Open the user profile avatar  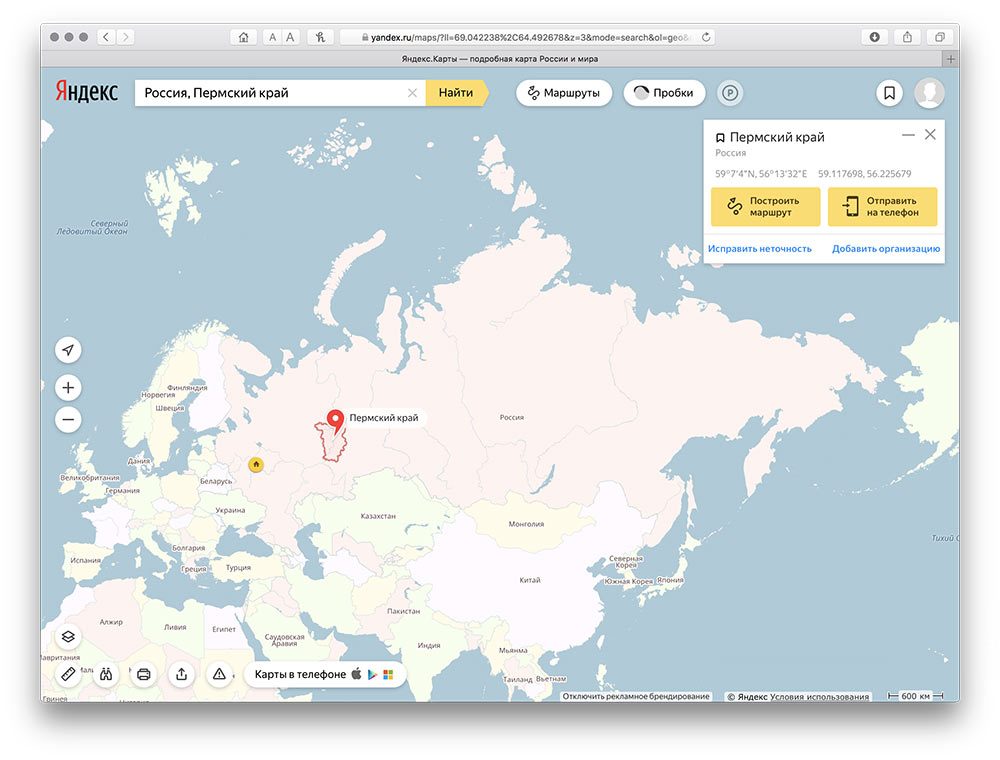(929, 93)
